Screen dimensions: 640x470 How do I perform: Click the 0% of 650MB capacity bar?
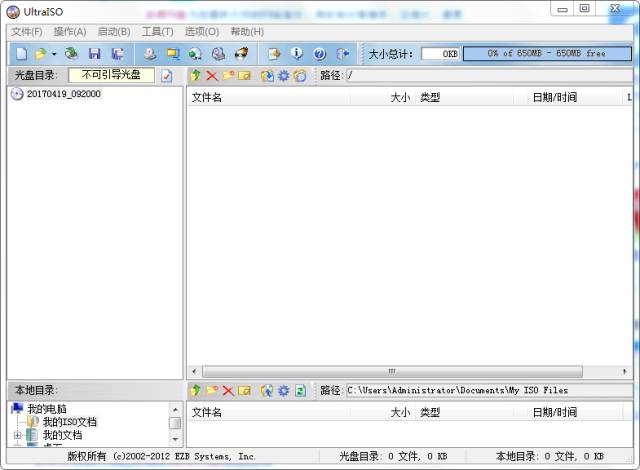(x=547, y=53)
